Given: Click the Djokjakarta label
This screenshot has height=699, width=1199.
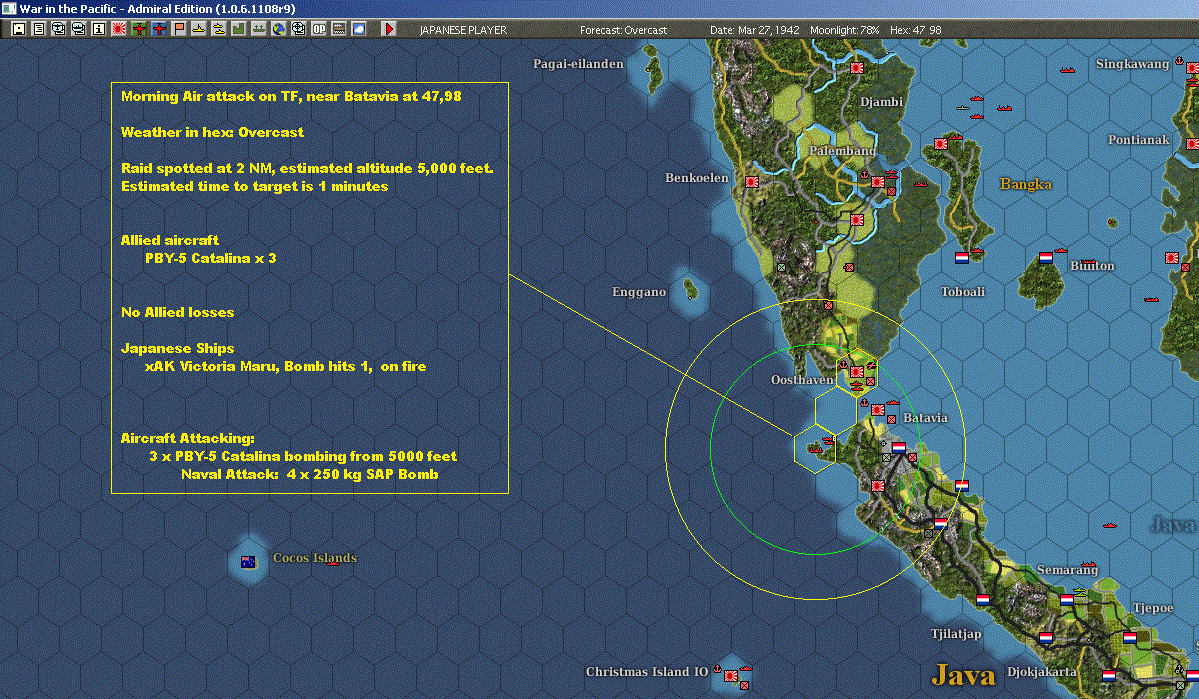Looking at the screenshot, I should 1041,671.
